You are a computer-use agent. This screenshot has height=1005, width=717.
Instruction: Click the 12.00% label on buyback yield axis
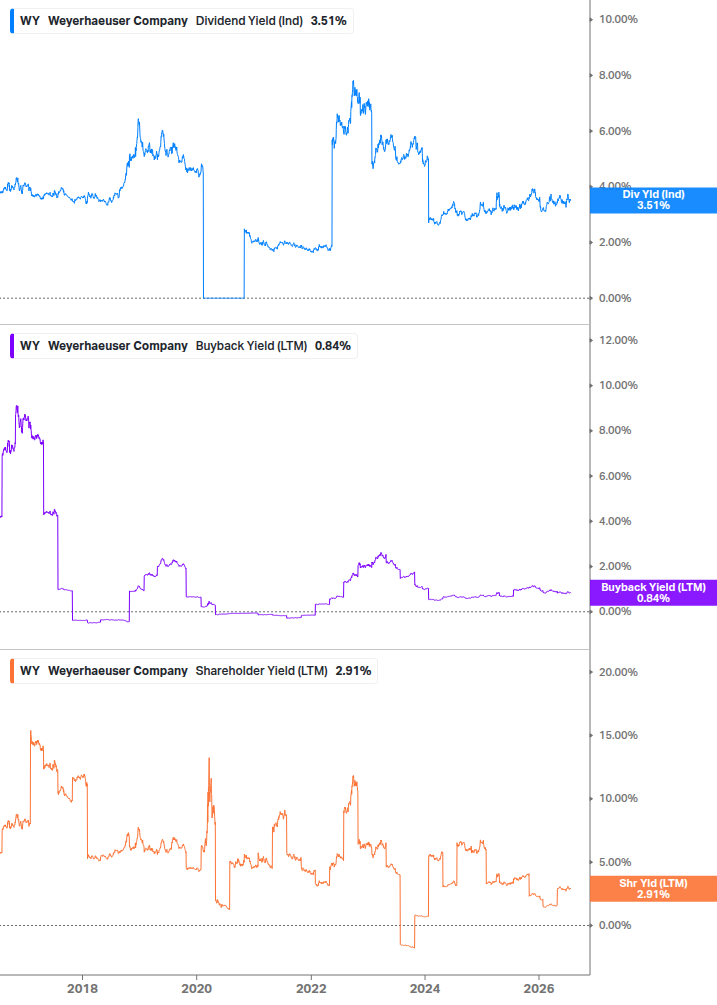coord(618,340)
